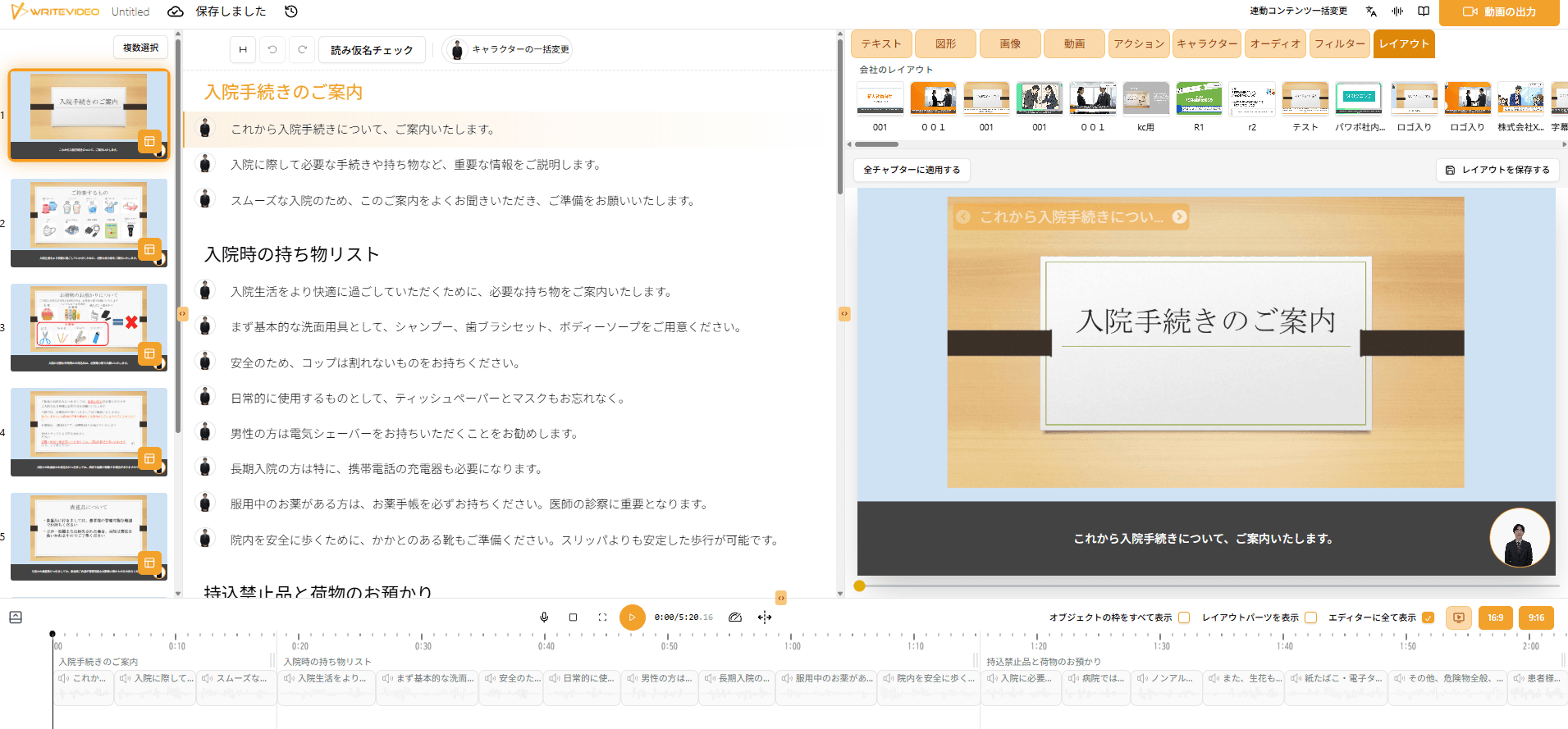
Task: Click the fullscreen preview icon
Action: [x=602, y=617]
